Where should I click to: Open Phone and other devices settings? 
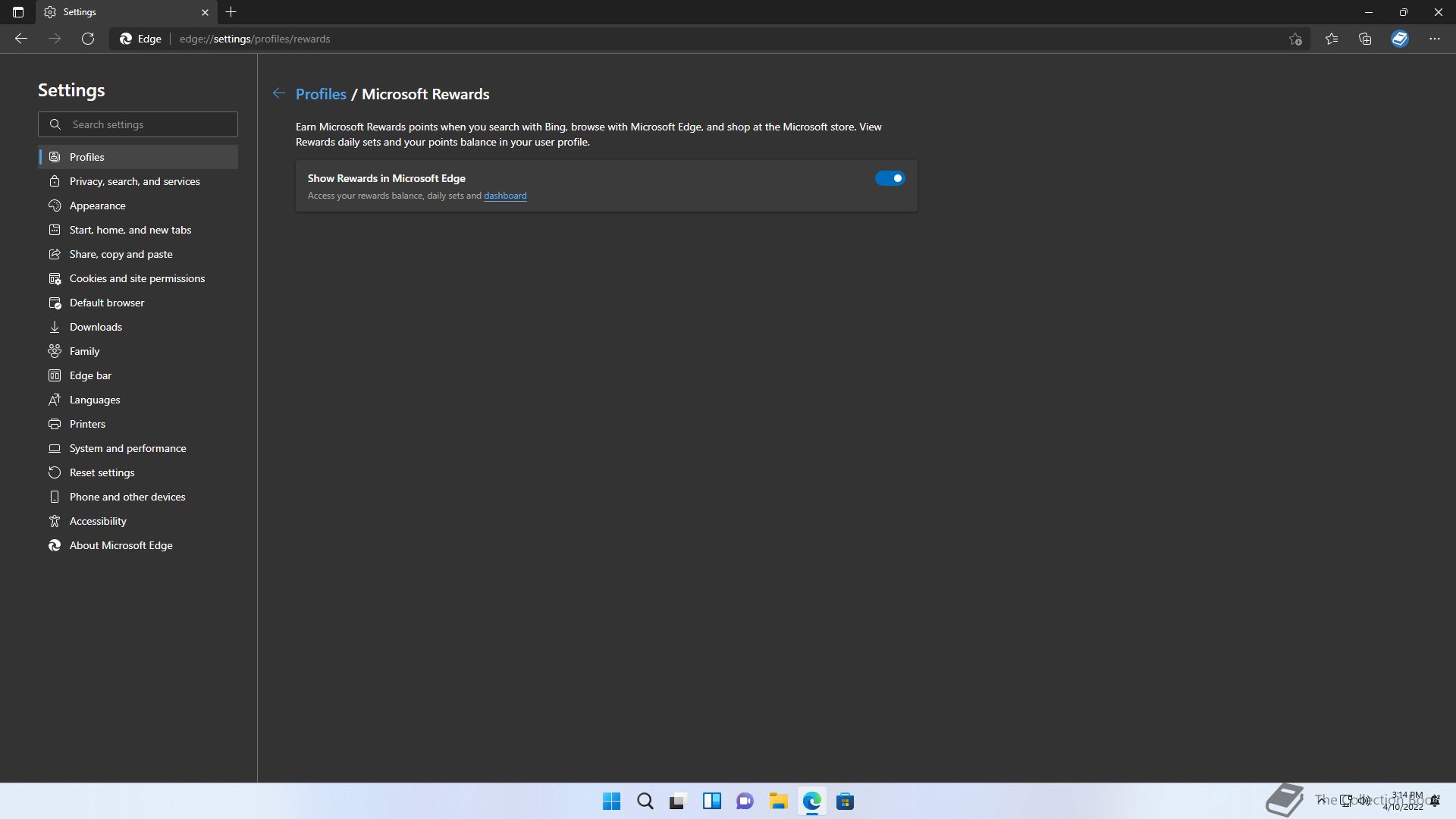(x=138, y=497)
